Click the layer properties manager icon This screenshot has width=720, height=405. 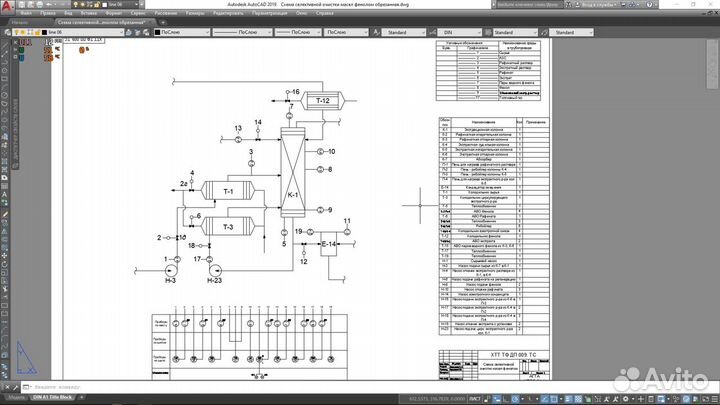(x=6, y=32)
